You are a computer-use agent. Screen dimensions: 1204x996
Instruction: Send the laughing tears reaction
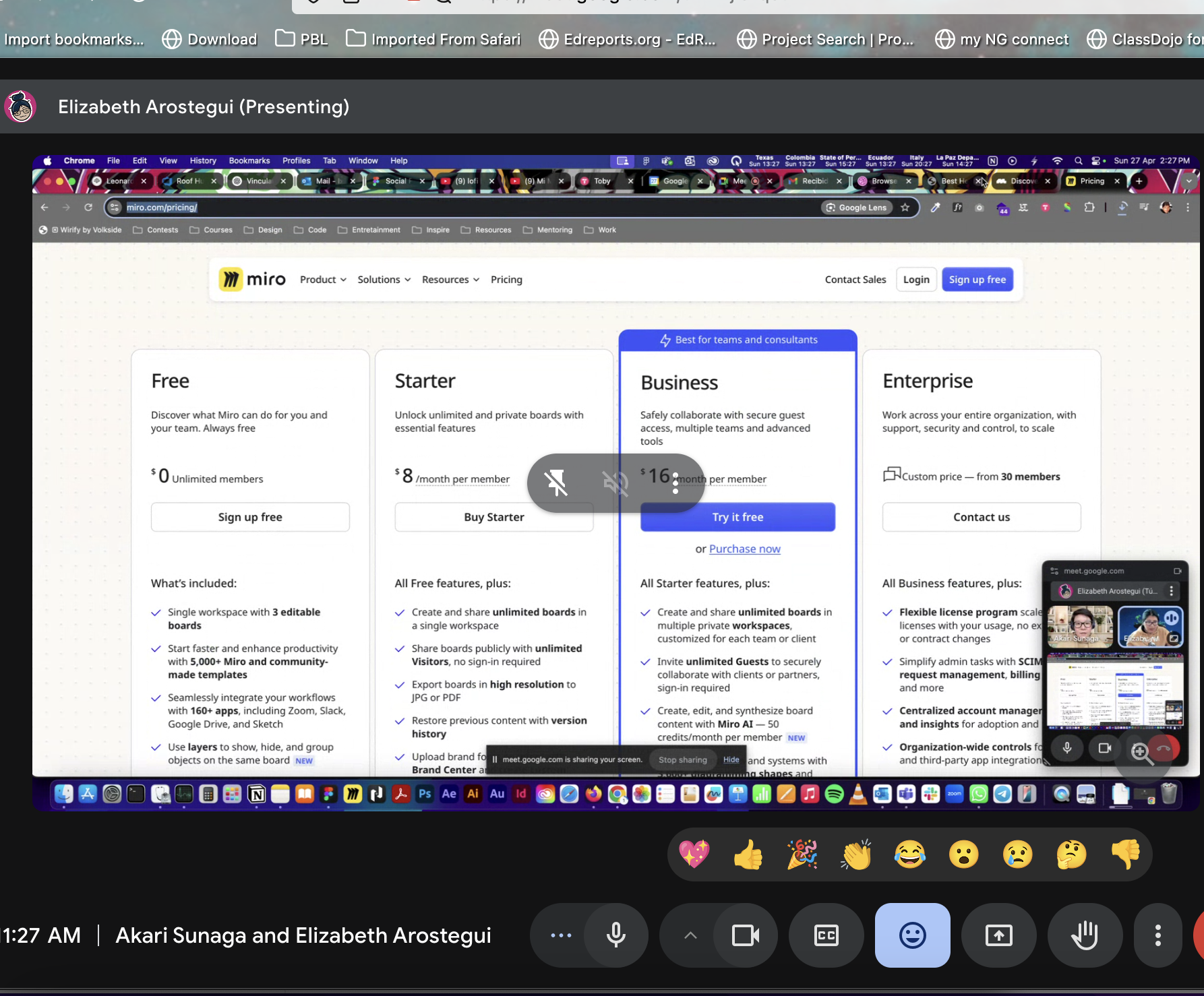910,854
